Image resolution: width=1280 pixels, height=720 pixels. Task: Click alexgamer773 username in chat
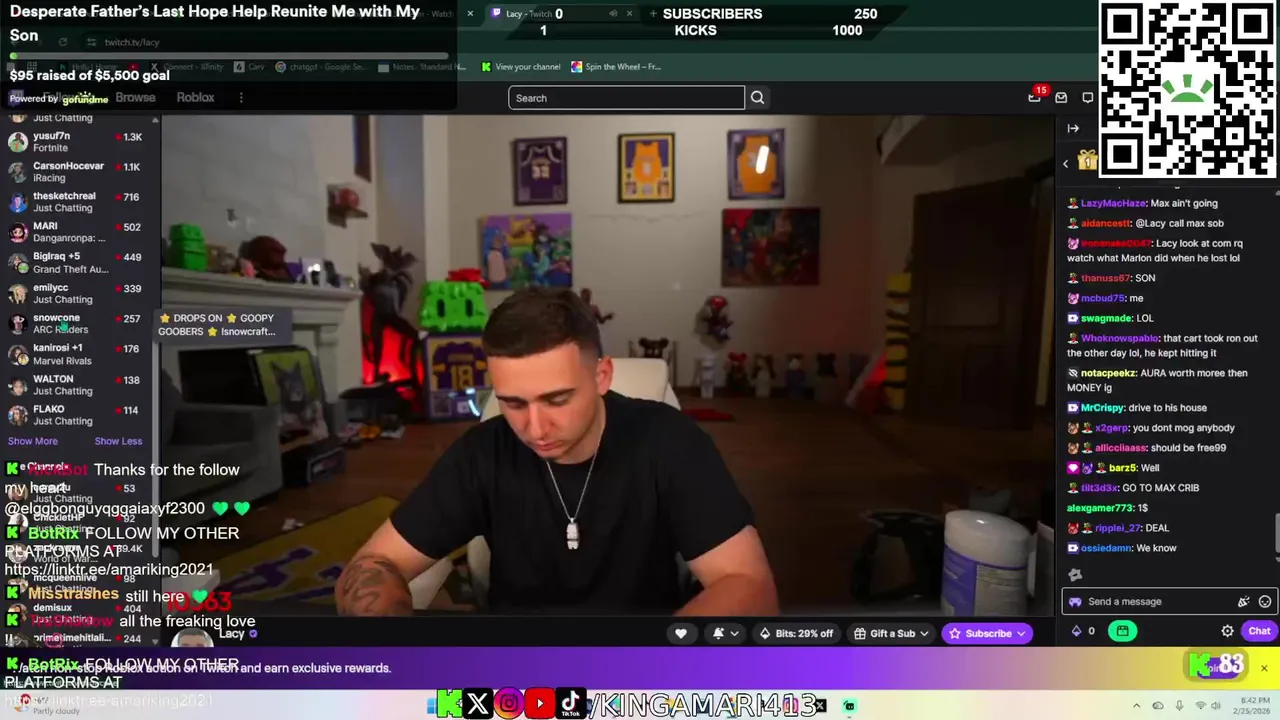(x=1101, y=508)
